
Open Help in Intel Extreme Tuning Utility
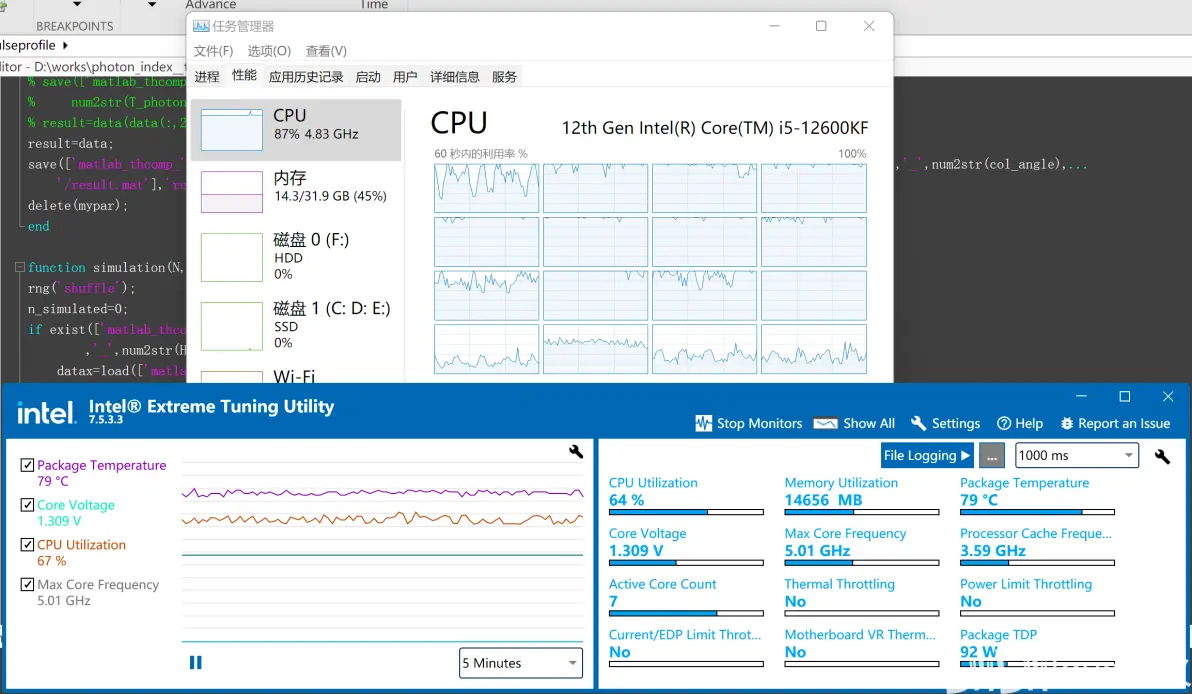point(1020,423)
